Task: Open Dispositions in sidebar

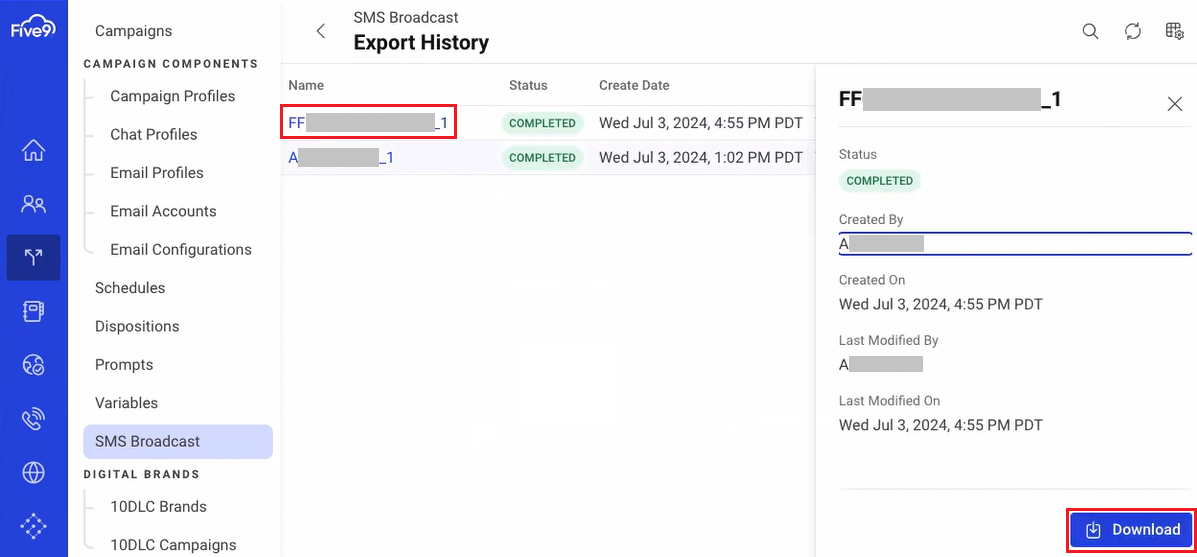Action: pos(137,326)
